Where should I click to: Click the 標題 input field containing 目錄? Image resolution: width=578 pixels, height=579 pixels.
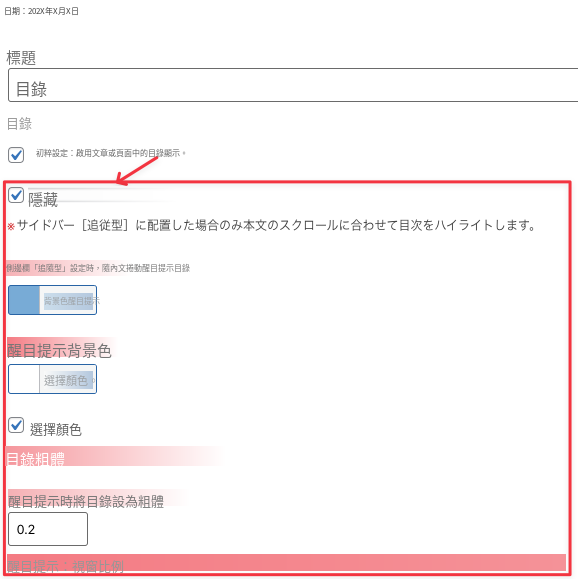tap(293, 85)
